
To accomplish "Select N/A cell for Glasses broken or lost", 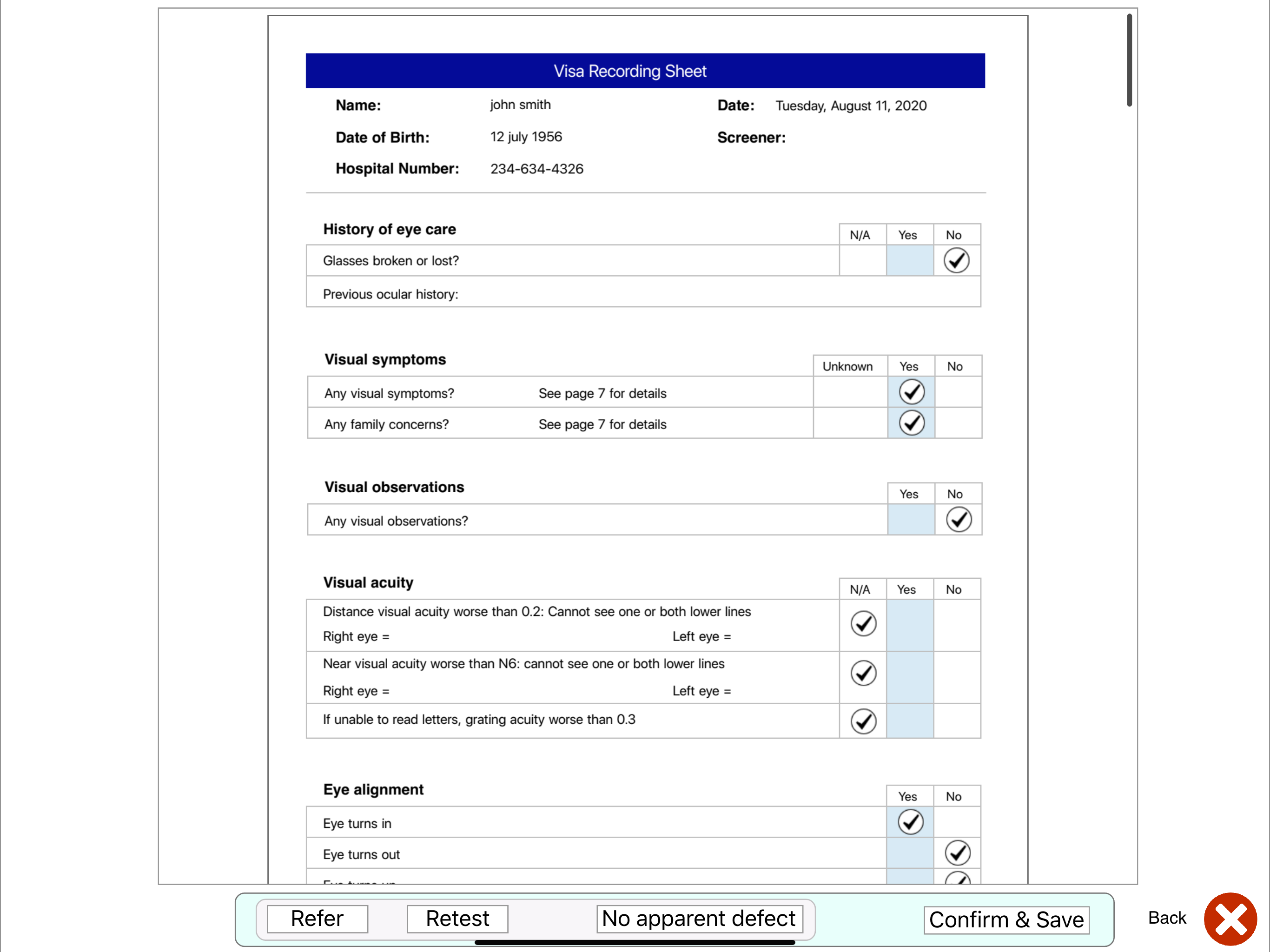I will click(863, 261).
